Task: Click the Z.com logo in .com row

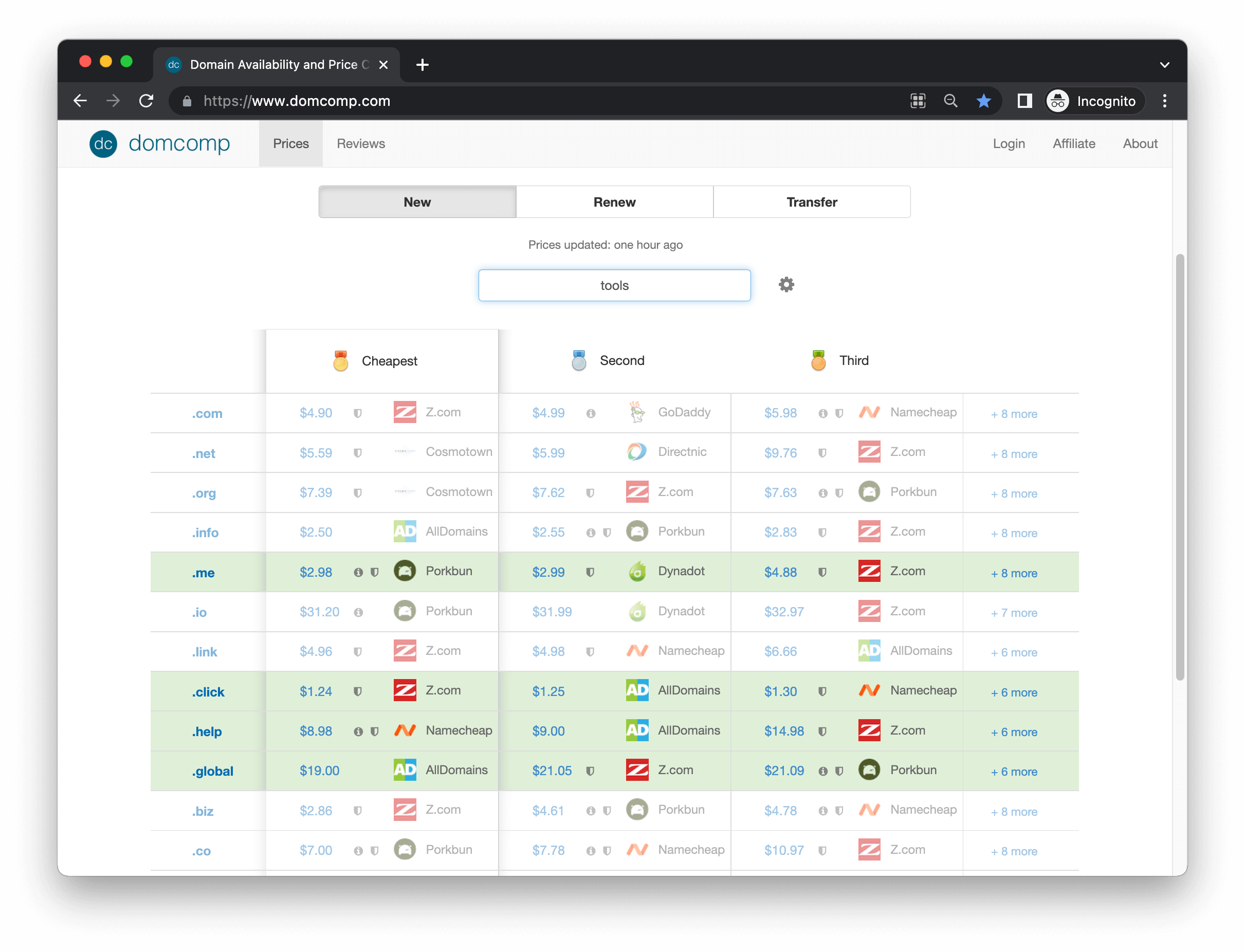Action: (x=405, y=412)
